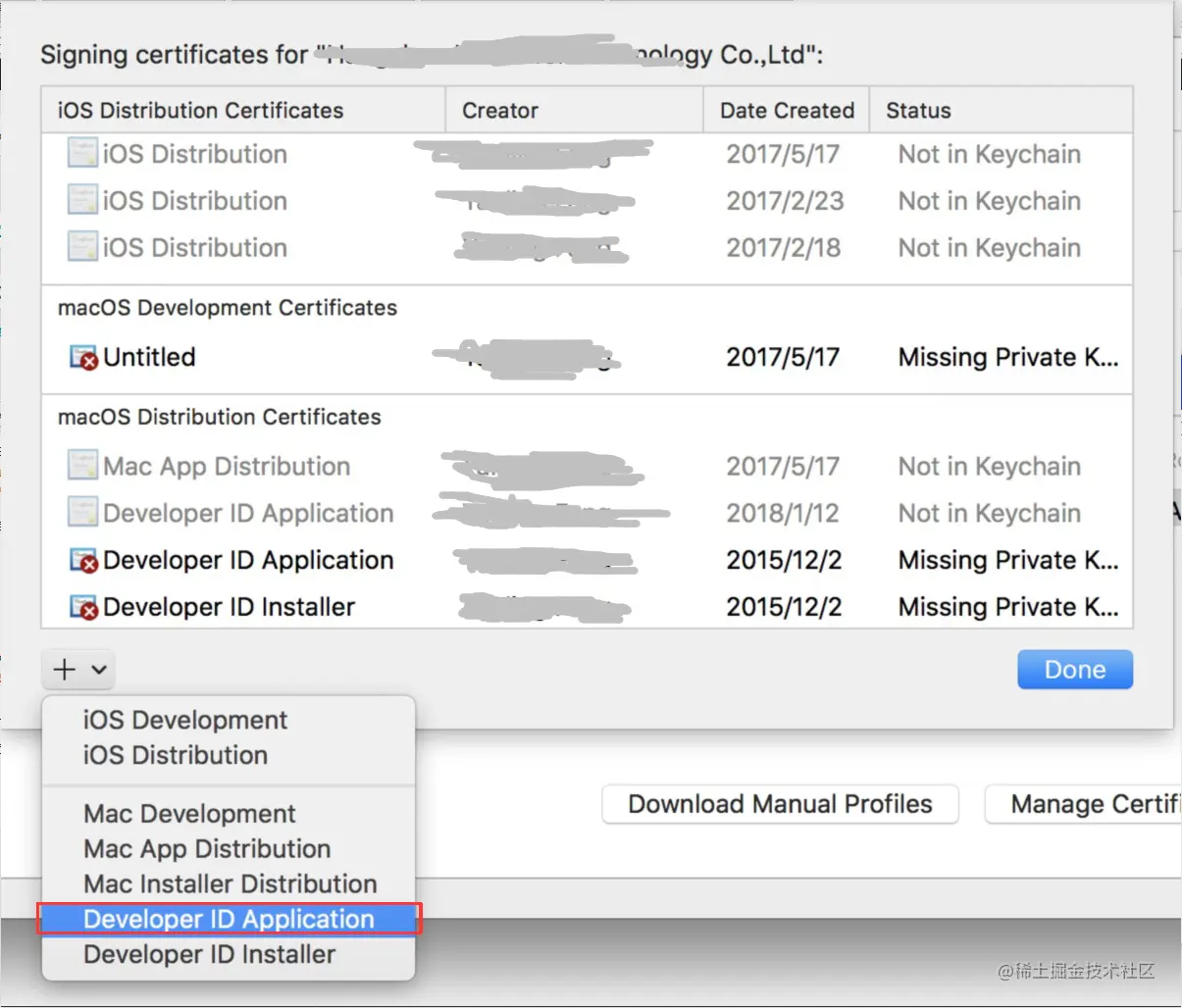Click the certificate icon of the 2017/5/17 iOS Distribution row
Screen dimensions: 1182x1008
point(82,153)
